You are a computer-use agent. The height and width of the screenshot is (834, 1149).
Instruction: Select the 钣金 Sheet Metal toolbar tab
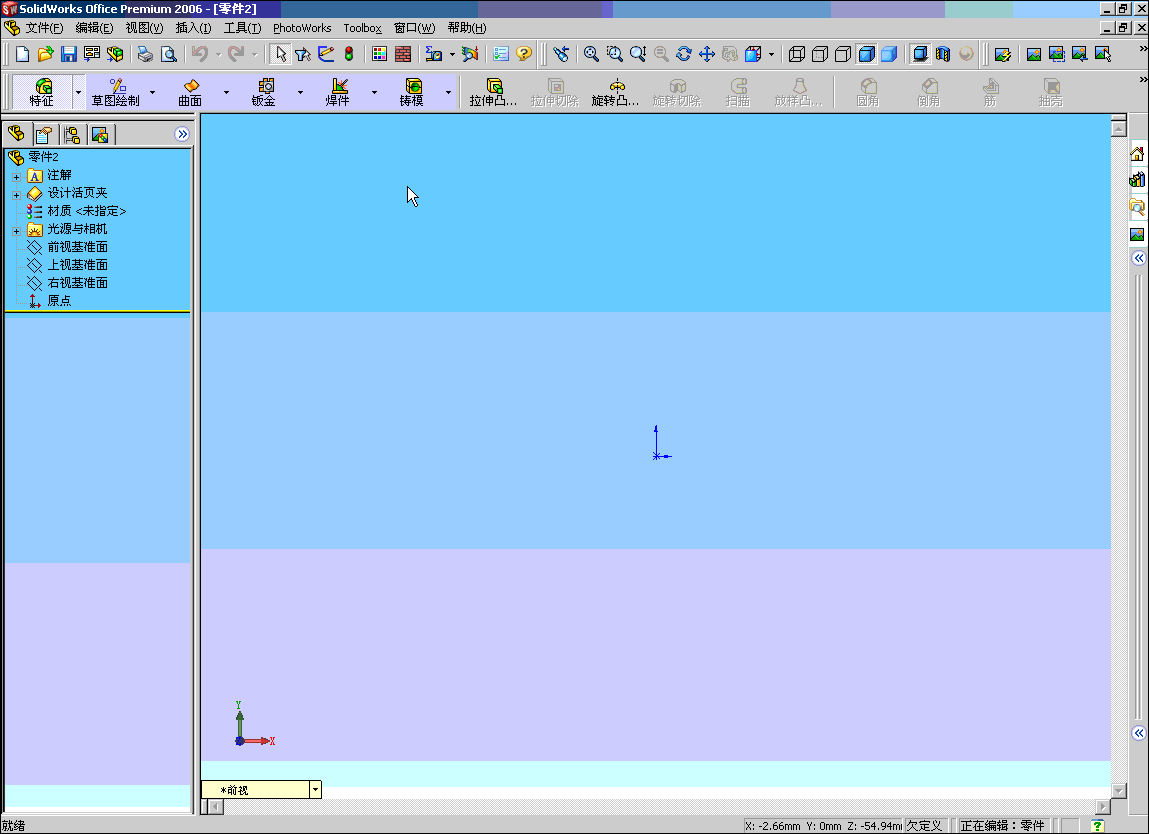tap(264, 93)
